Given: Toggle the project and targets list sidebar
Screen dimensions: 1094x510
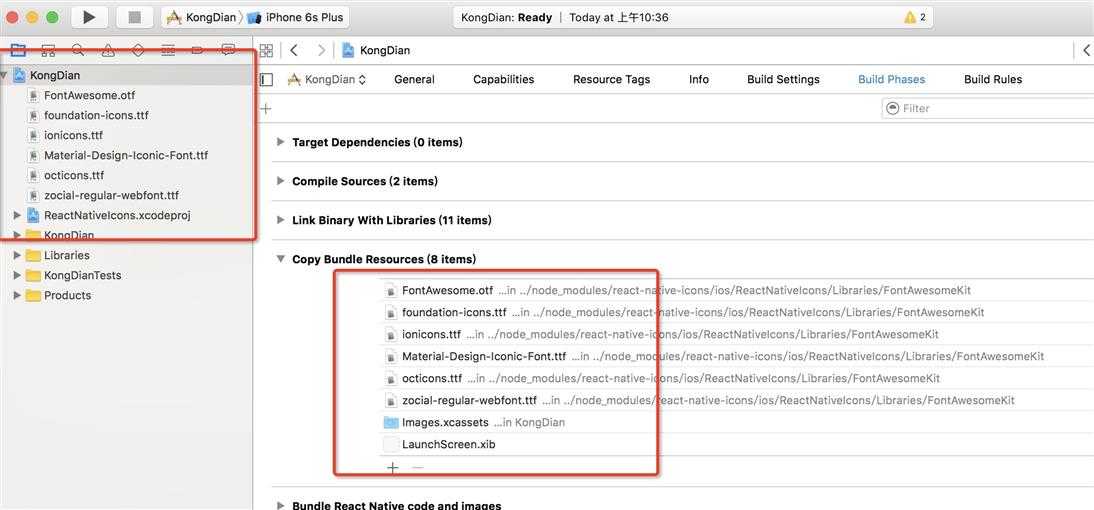Looking at the screenshot, I should click(267, 80).
